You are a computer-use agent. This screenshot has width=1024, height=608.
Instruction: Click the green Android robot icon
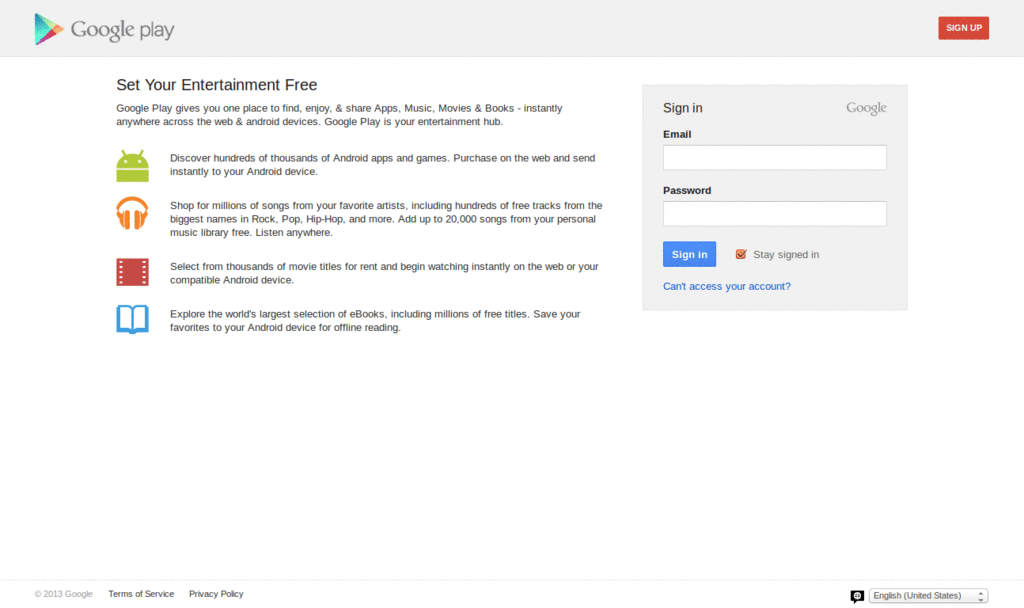133,165
